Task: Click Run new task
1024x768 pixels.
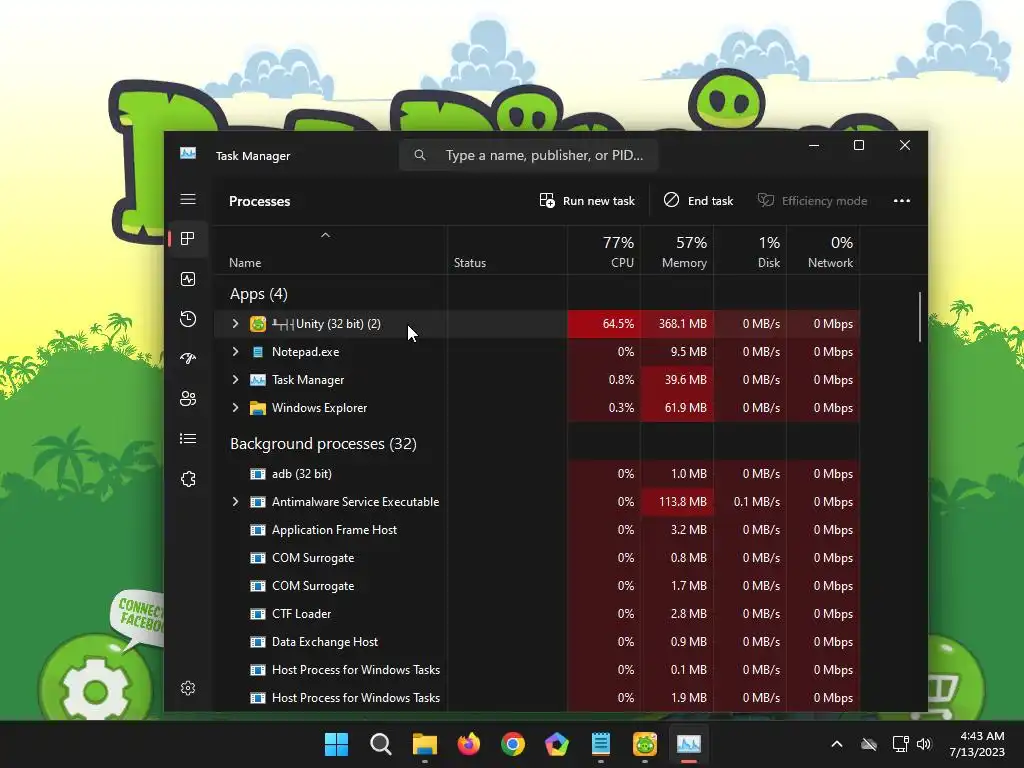Action: pos(587,201)
